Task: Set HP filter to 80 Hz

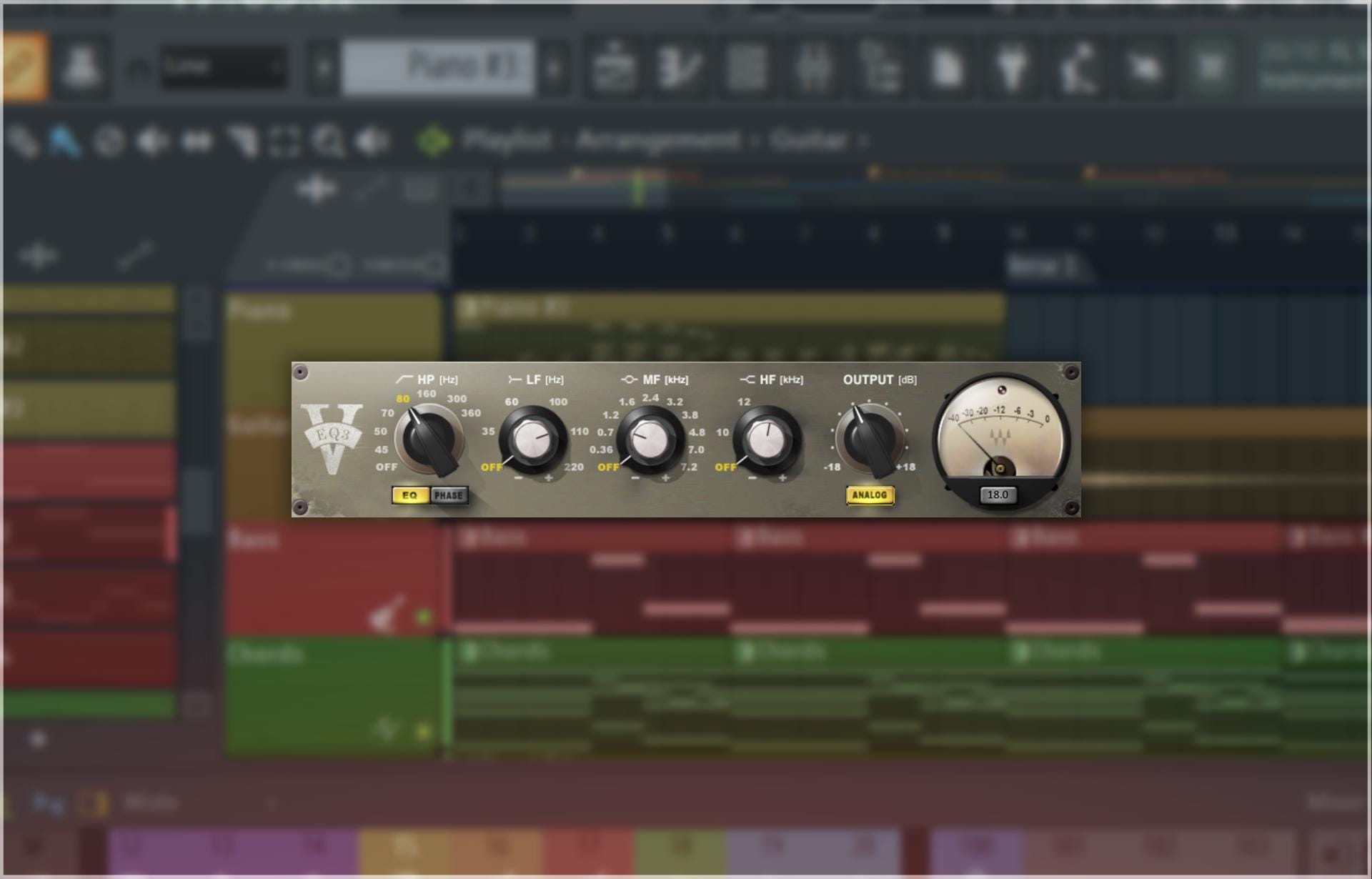Action: pos(403,399)
